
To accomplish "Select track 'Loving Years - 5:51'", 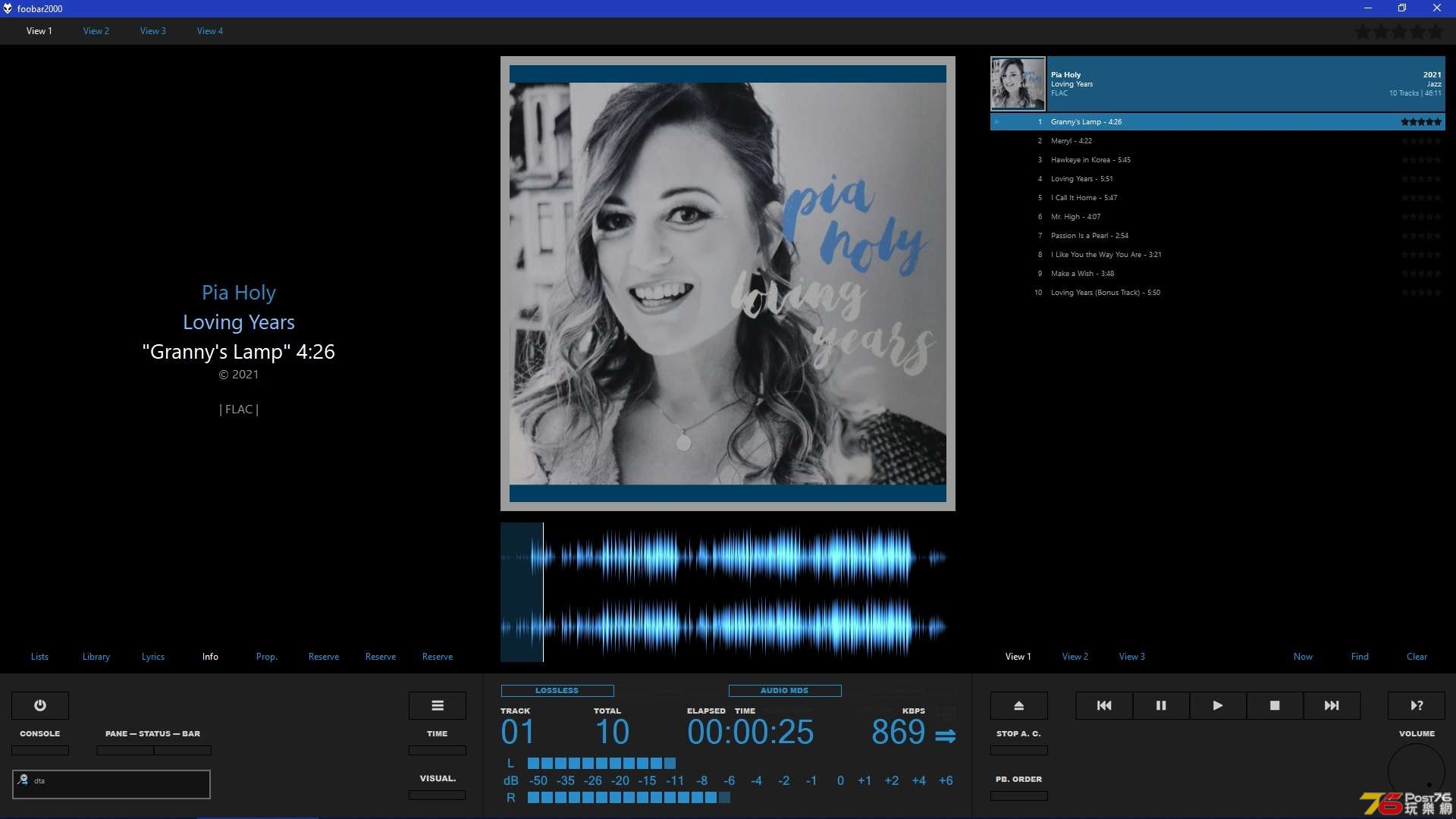I will point(1218,179).
